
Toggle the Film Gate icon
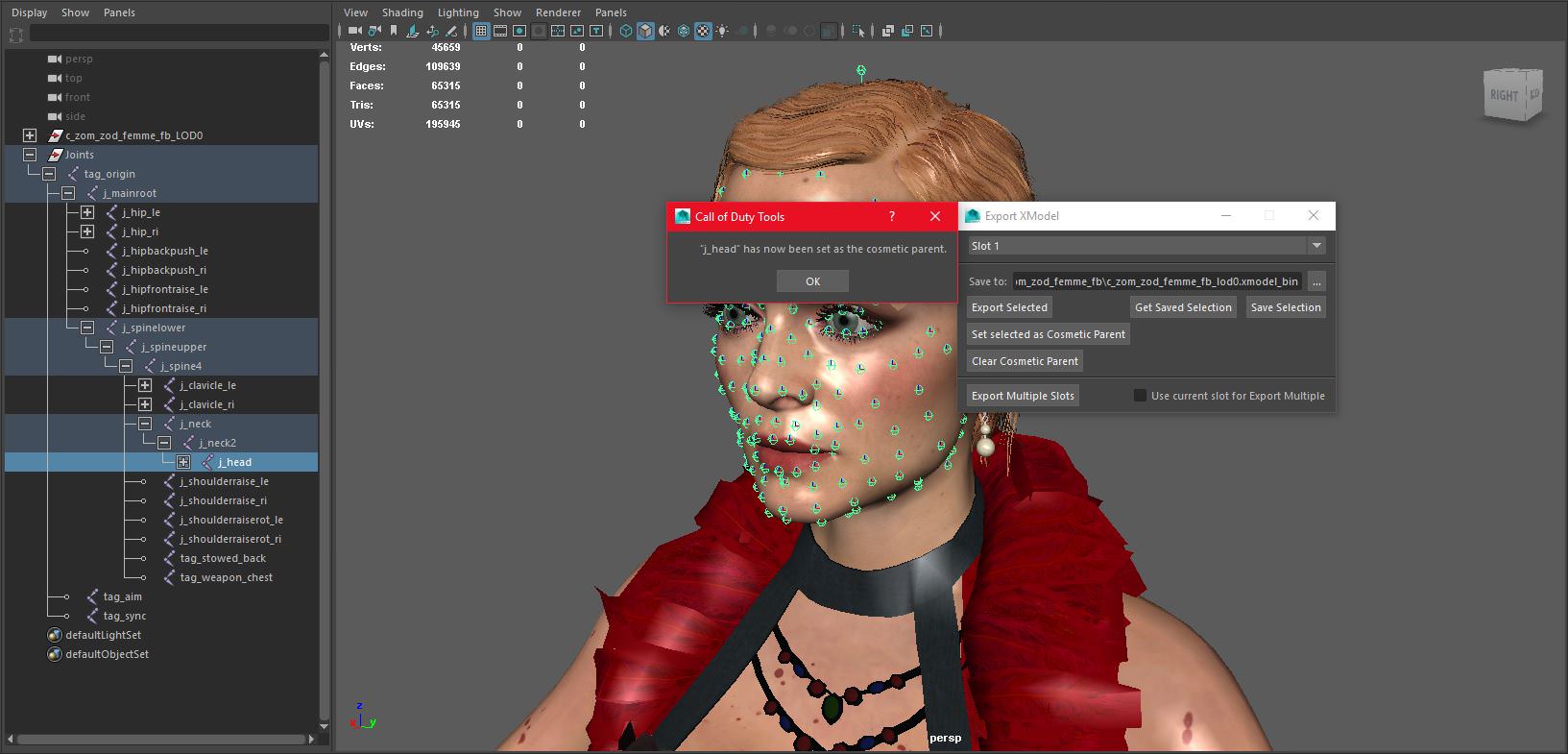pos(500,31)
